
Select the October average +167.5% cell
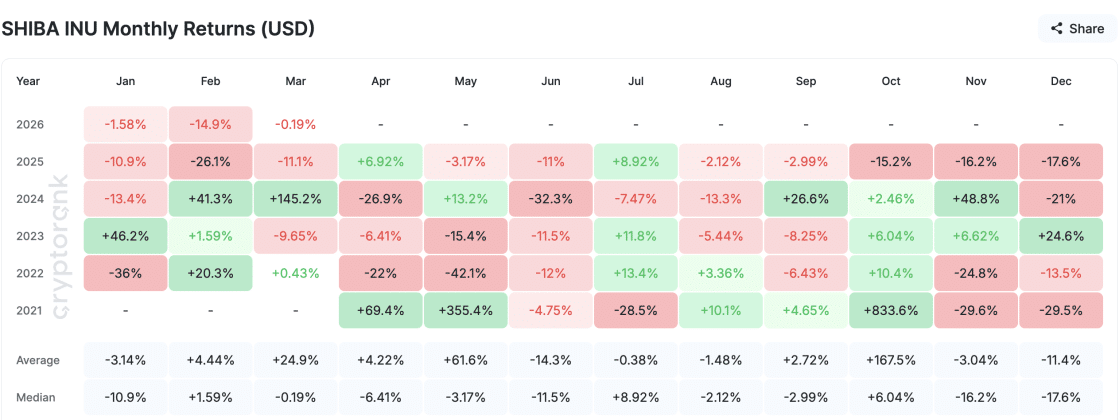click(891, 360)
